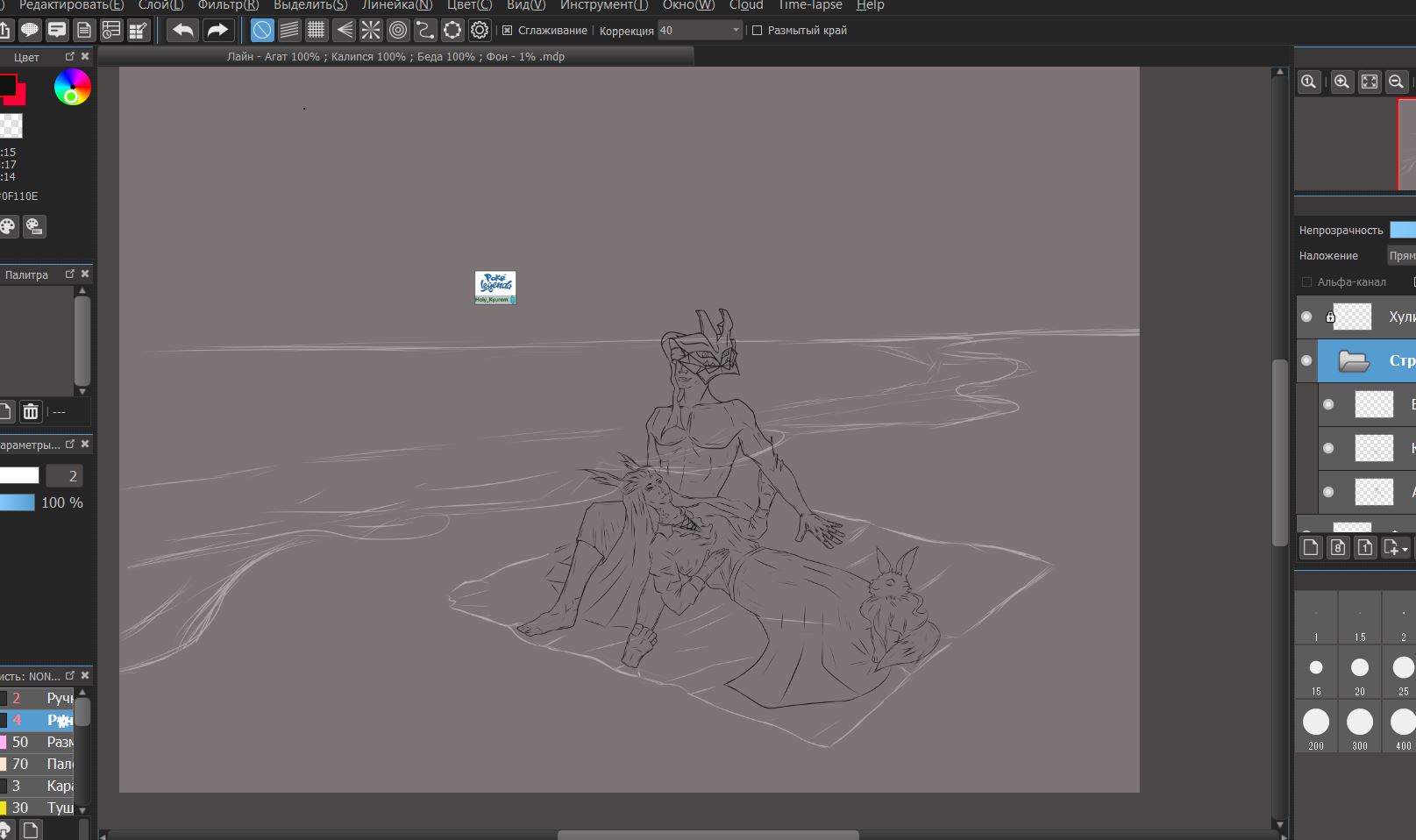Detach the brush list panel
The width and height of the screenshot is (1416, 840).
click(70, 675)
